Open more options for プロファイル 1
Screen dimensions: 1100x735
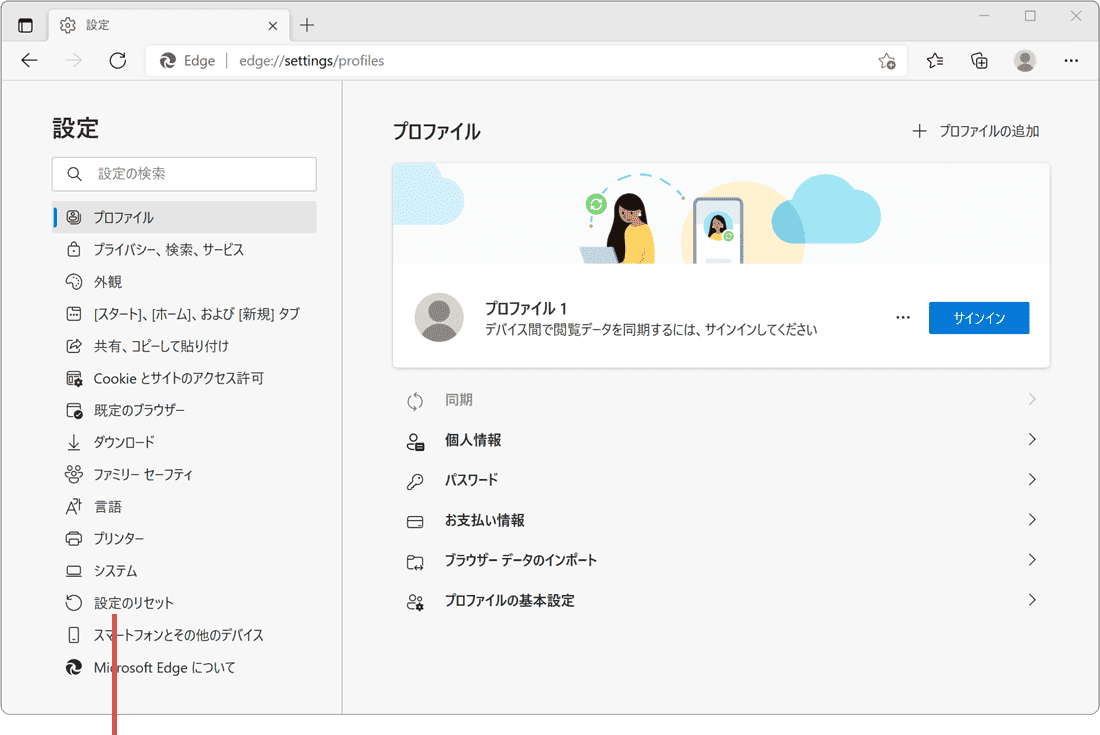coord(903,317)
